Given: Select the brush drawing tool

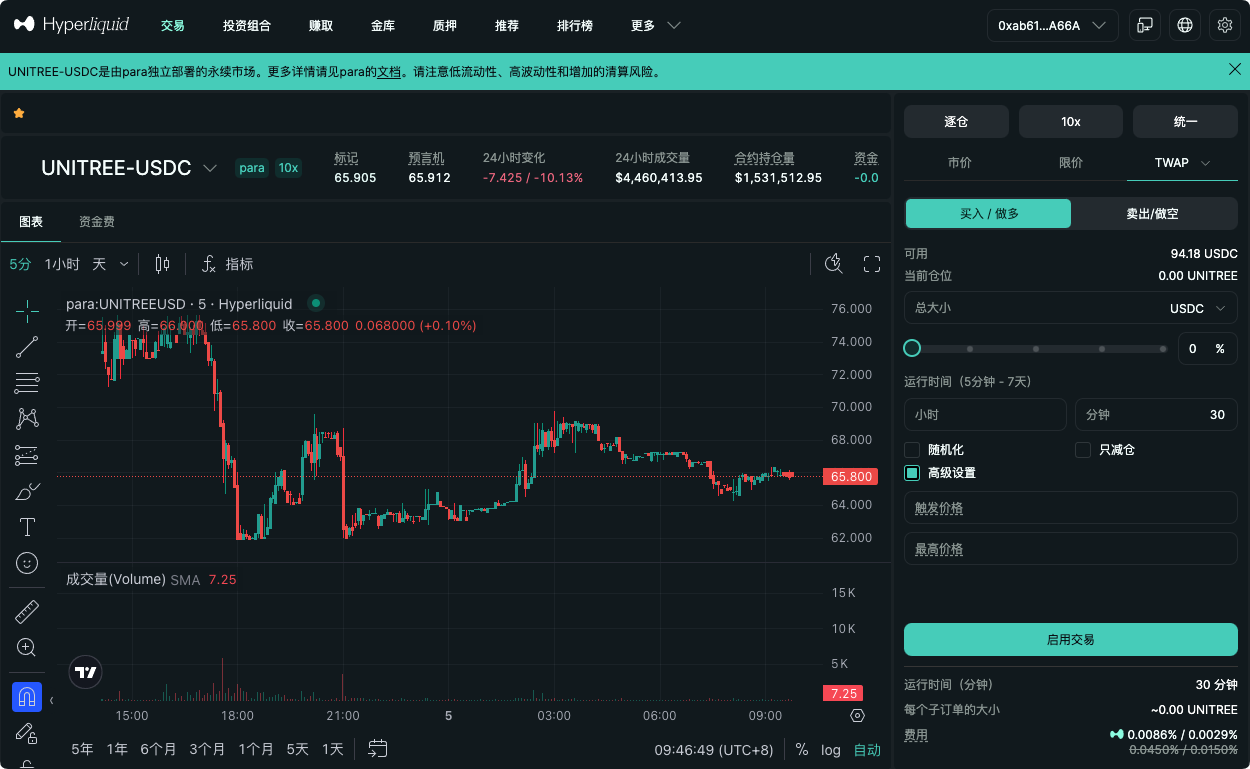Looking at the screenshot, I should click(x=27, y=491).
